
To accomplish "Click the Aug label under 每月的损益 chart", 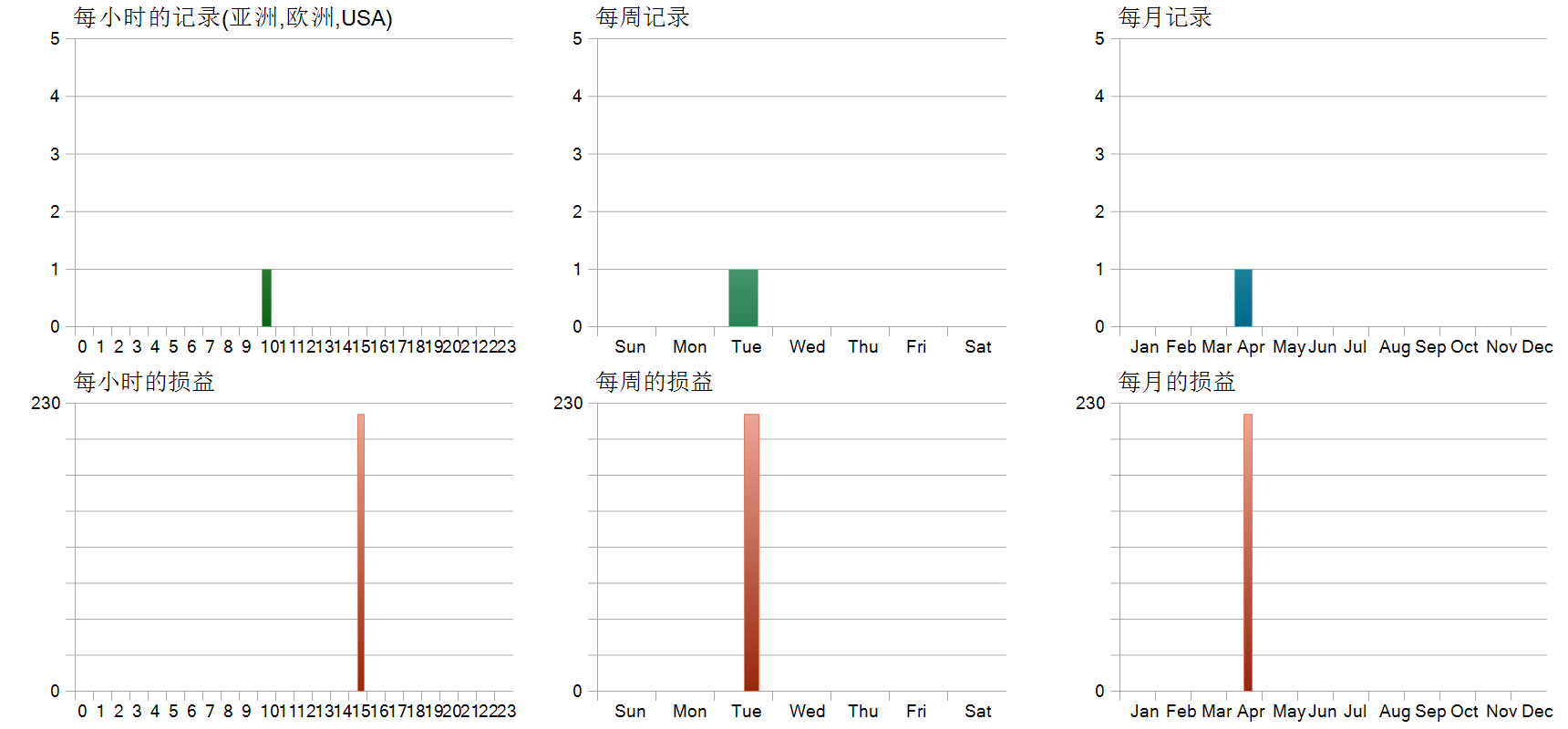I will coord(1394,712).
